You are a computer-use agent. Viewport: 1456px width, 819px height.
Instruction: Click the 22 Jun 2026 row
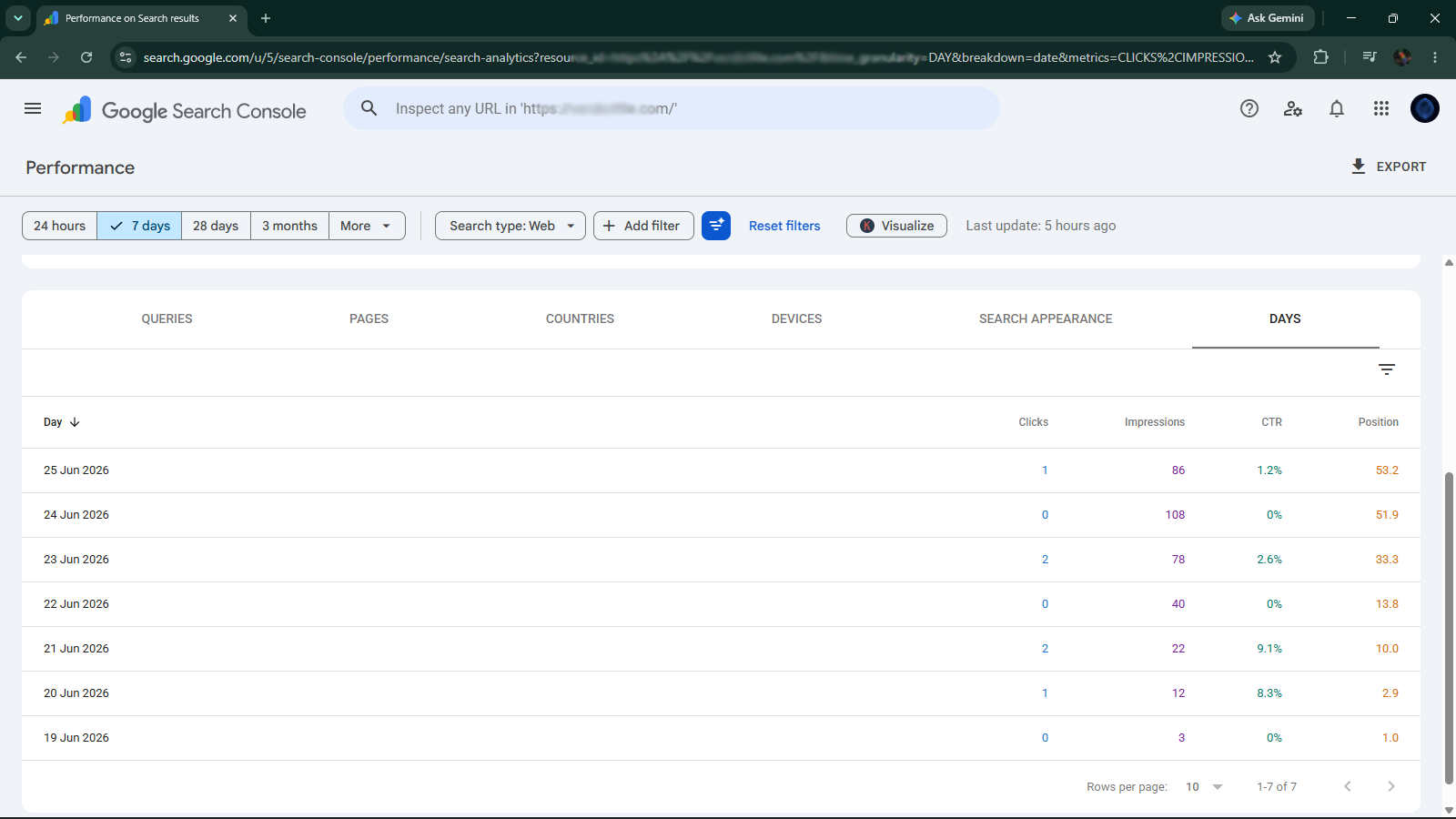(721, 604)
